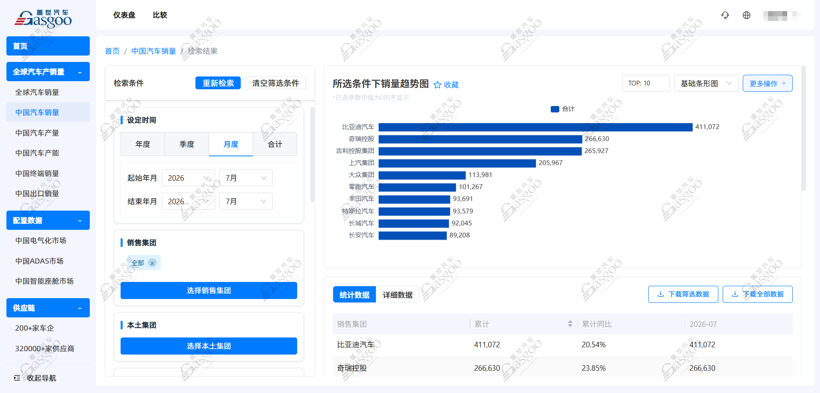Toggle the 合计 legend marker
Image resolution: width=820 pixels, height=393 pixels.
pos(555,109)
